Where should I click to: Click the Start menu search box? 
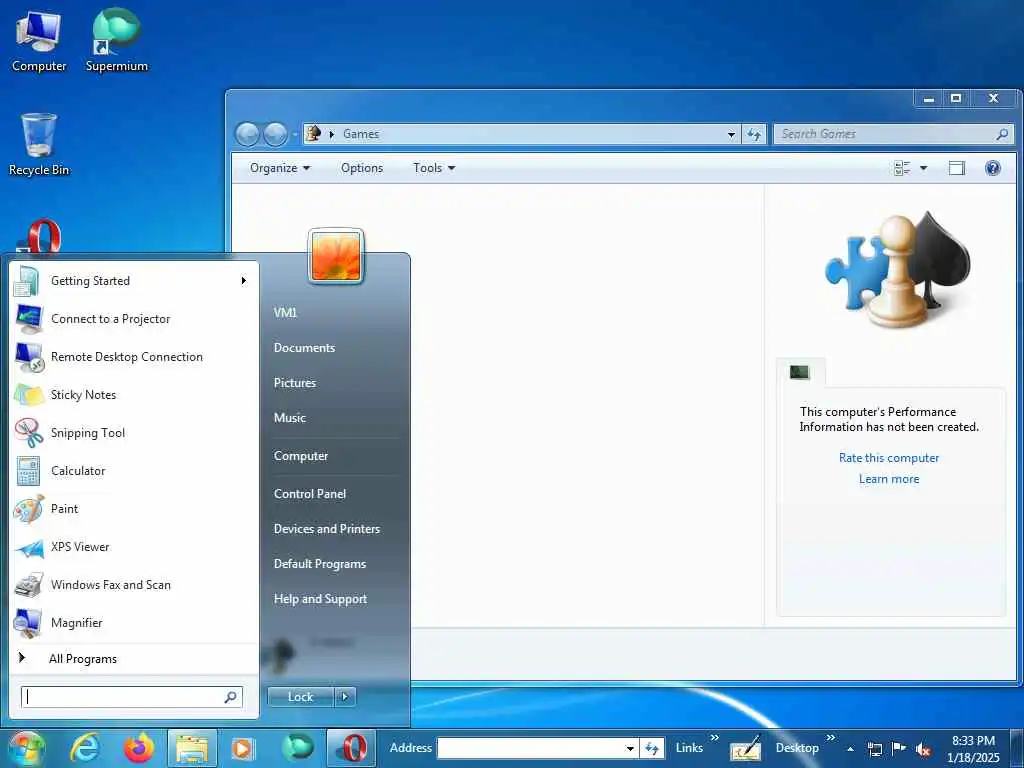coord(131,697)
